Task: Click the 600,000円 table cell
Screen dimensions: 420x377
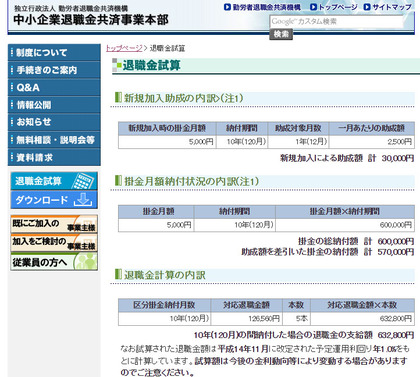Action: click(x=345, y=225)
